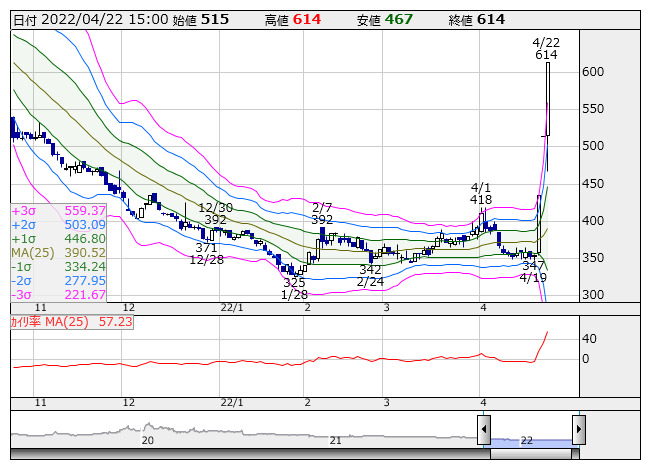This screenshot has width=653, height=470.
Task: Click the 12/28 371 low price marker
Action: [x=207, y=253]
